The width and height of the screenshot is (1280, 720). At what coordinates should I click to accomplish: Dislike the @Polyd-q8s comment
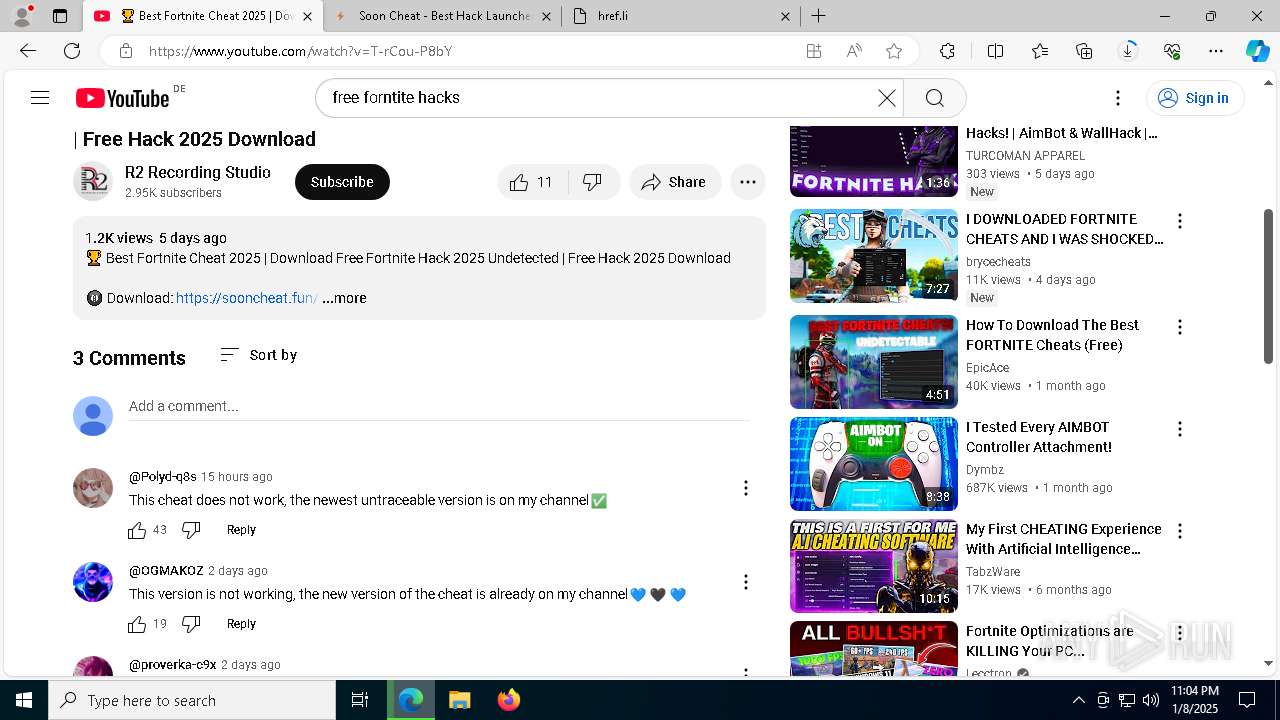(x=191, y=530)
